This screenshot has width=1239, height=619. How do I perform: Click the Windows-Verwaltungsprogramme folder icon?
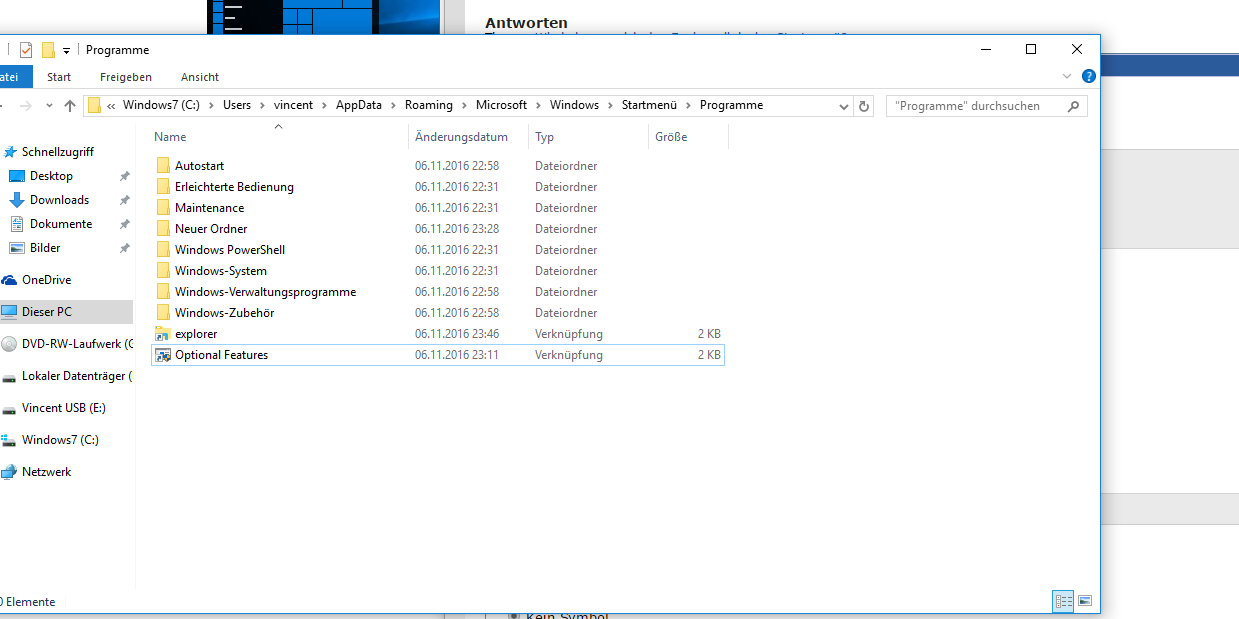click(163, 292)
